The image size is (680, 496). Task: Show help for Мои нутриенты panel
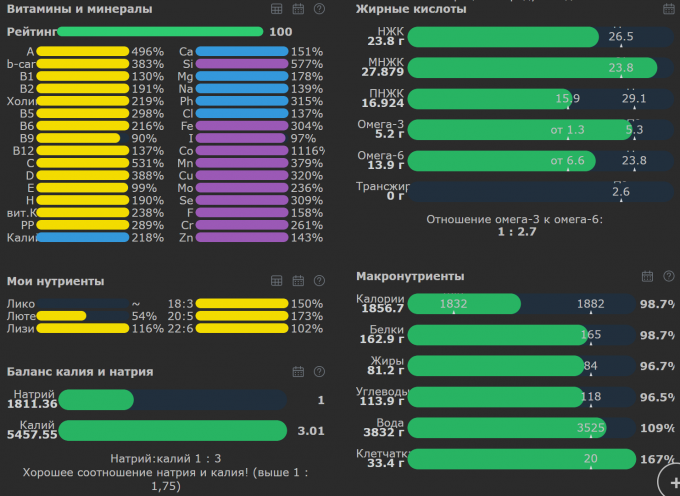click(319, 282)
